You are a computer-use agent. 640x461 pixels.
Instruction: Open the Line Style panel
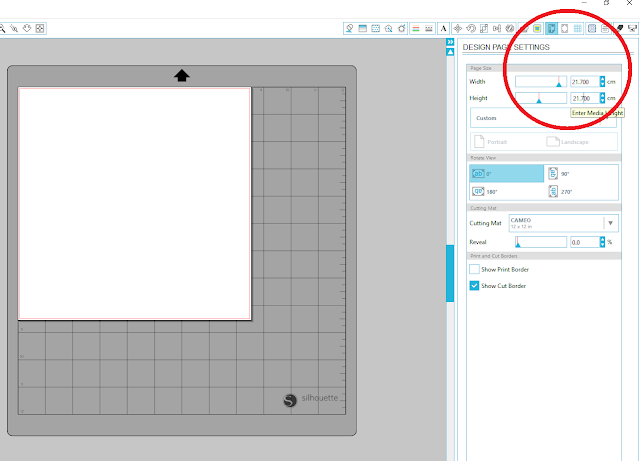click(429, 28)
